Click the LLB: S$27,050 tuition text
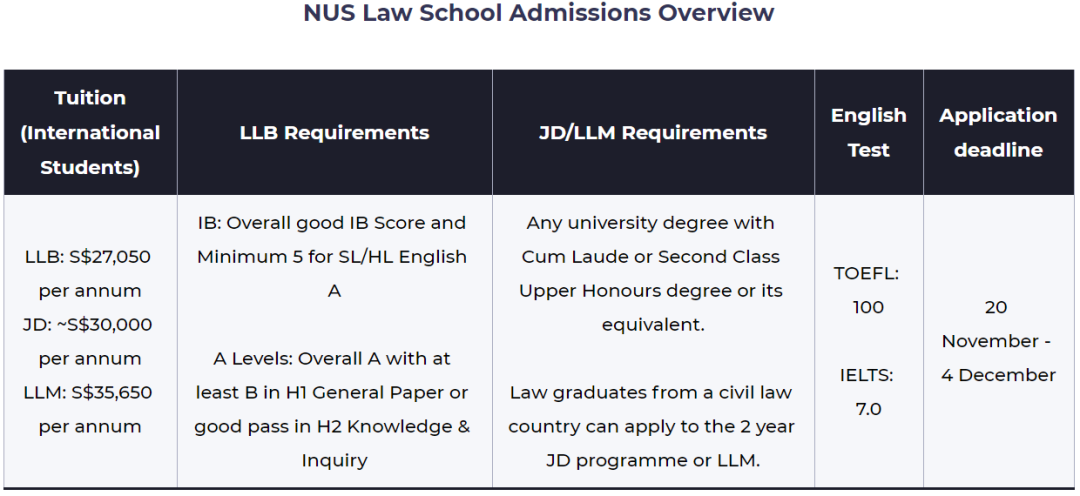 point(88,257)
